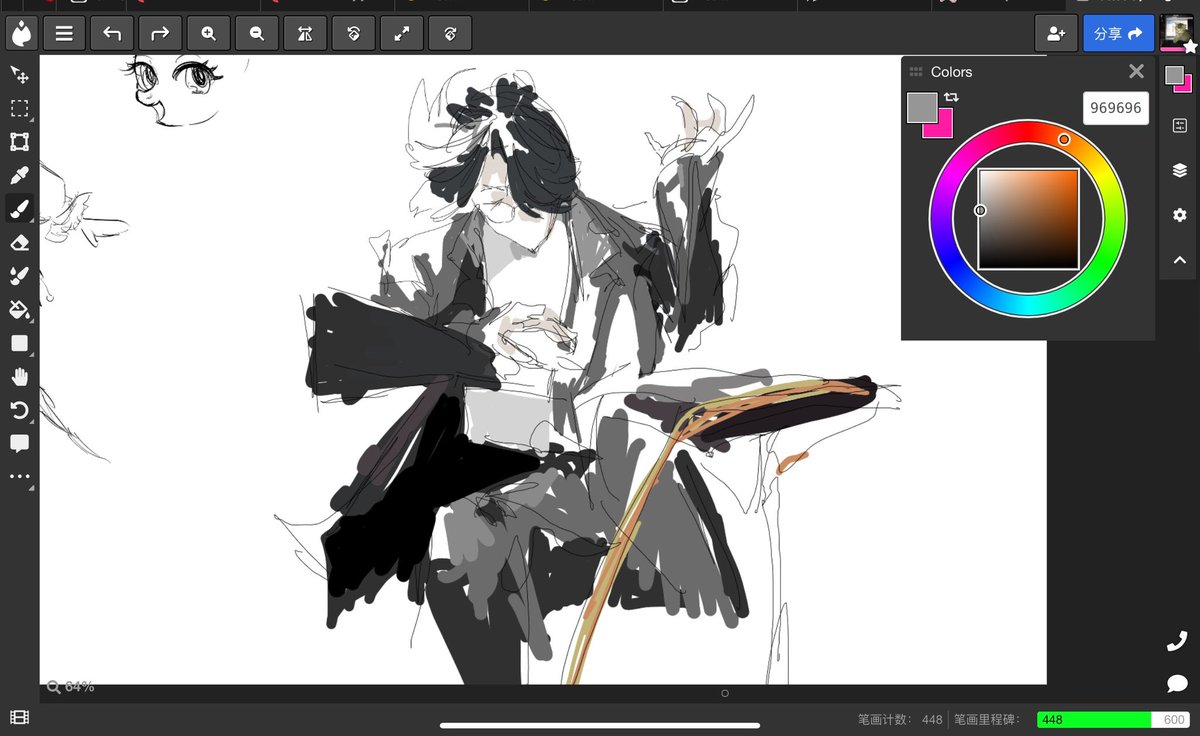Select the Eyedropper tool

19,175
